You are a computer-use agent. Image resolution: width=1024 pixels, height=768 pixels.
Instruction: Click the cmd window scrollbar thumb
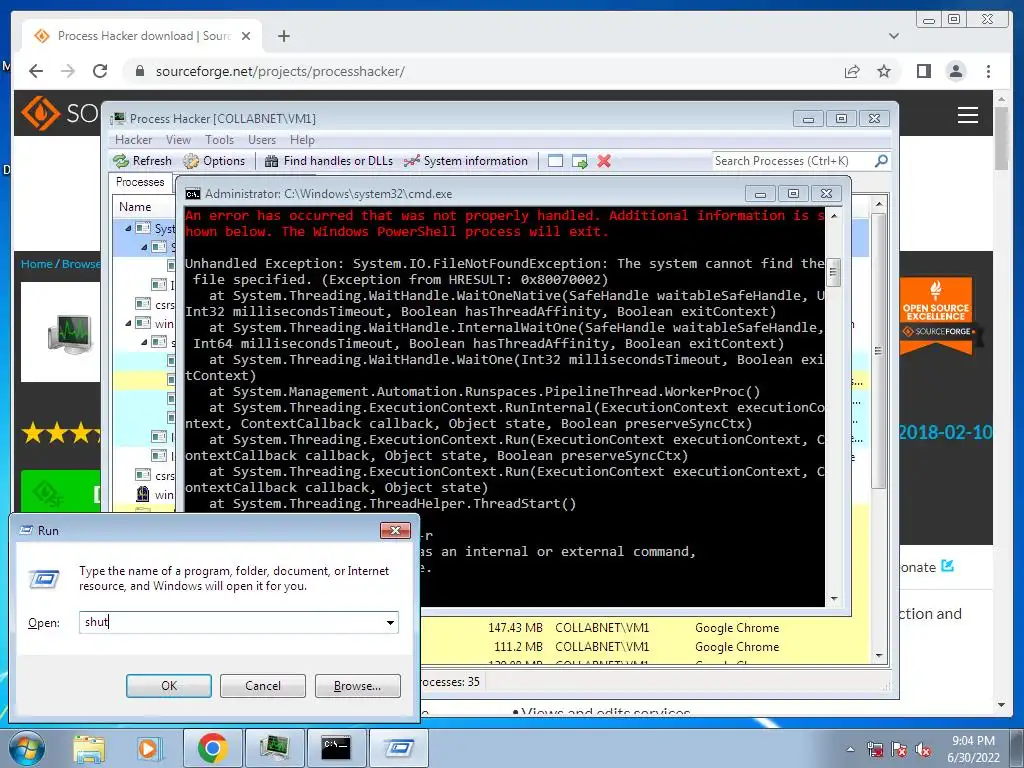834,272
